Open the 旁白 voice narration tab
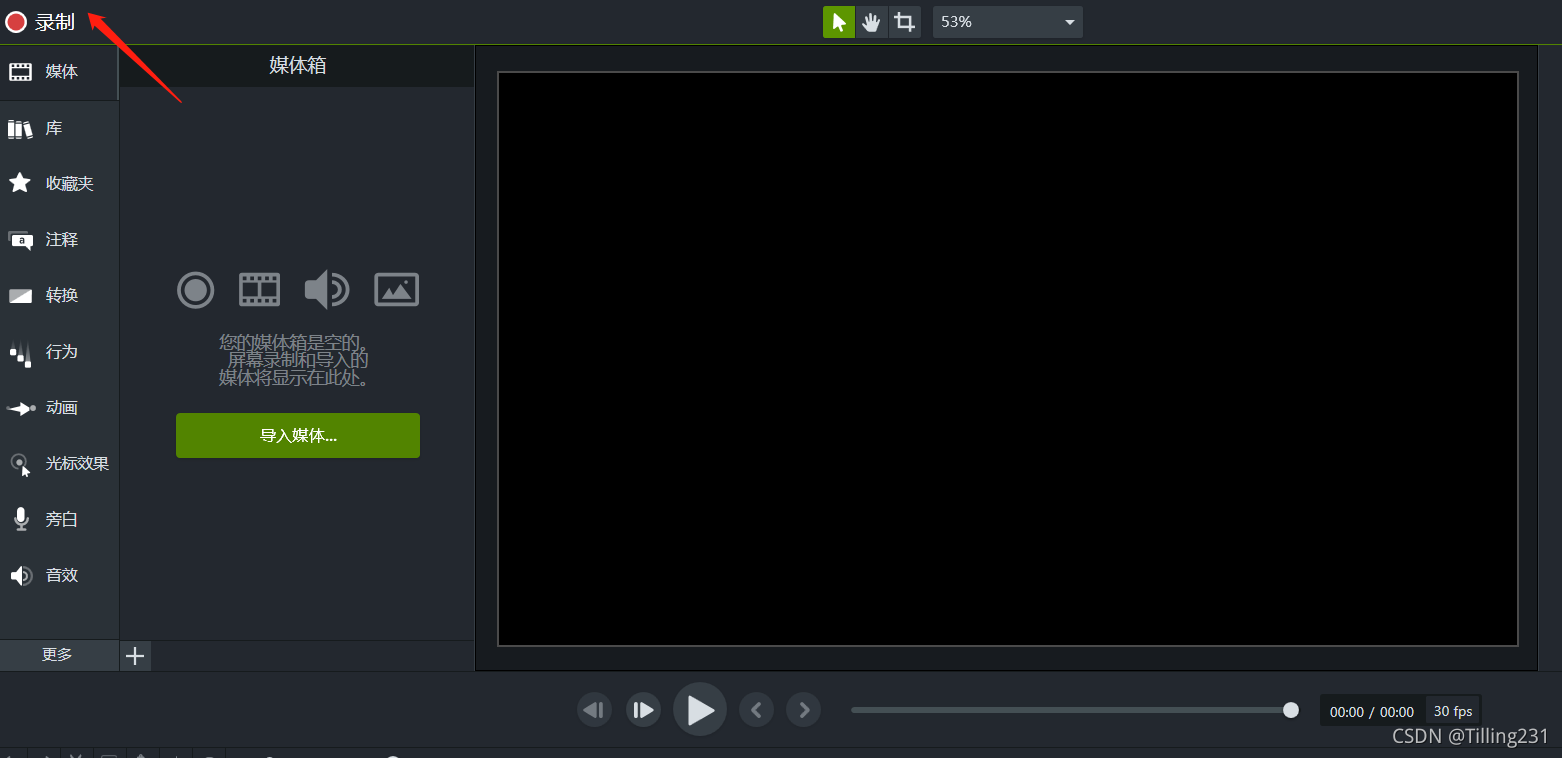 click(59, 520)
